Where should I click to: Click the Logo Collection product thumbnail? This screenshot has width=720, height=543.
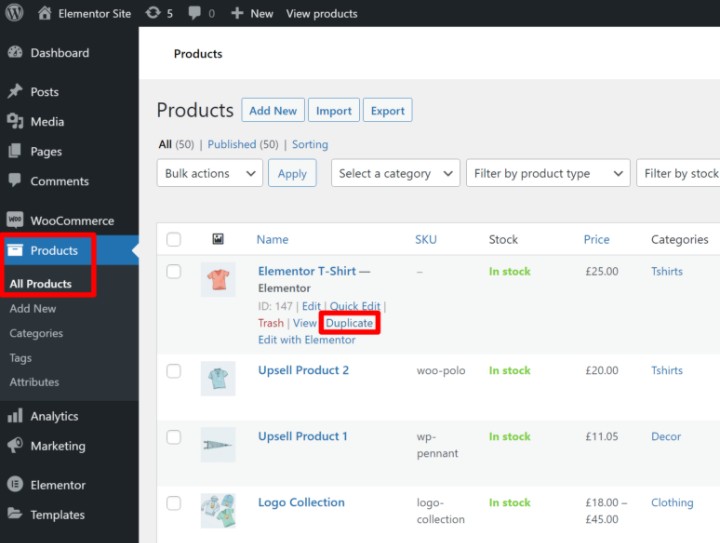218,510
